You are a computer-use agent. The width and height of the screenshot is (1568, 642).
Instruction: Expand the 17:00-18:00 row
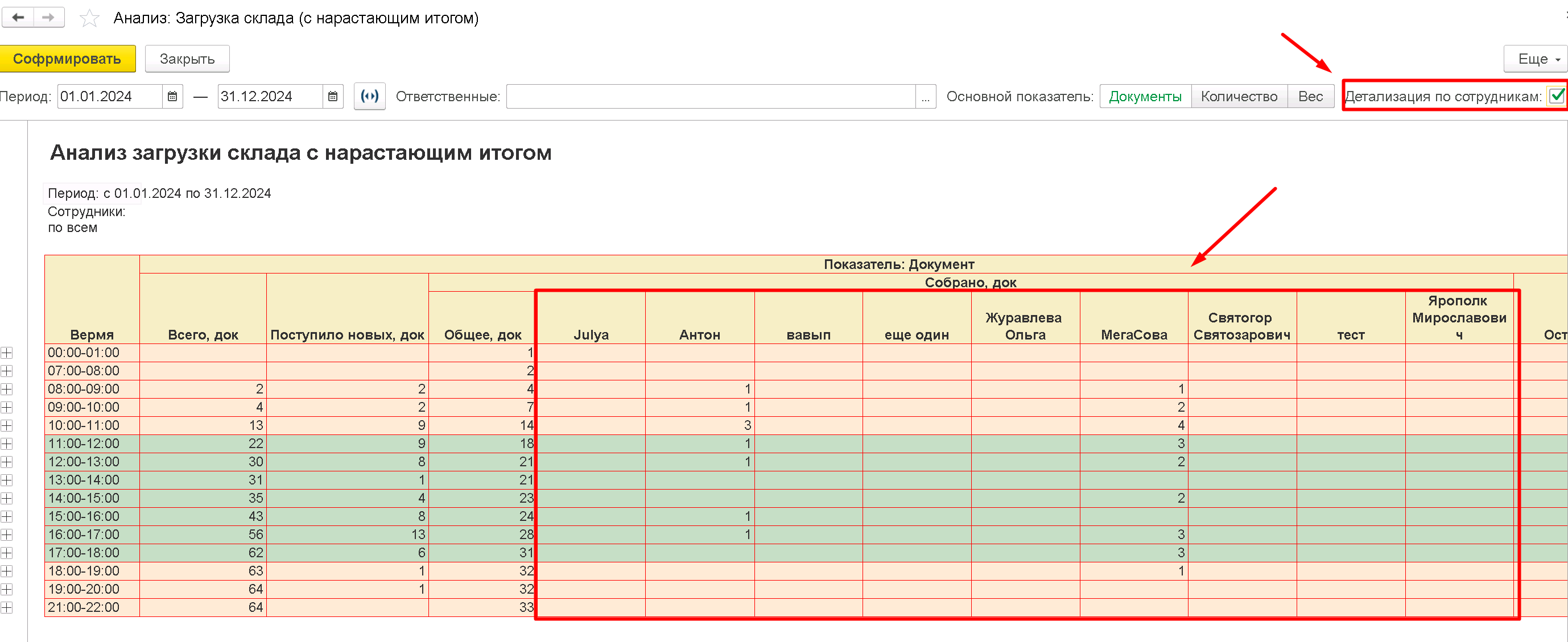[7, 553]
